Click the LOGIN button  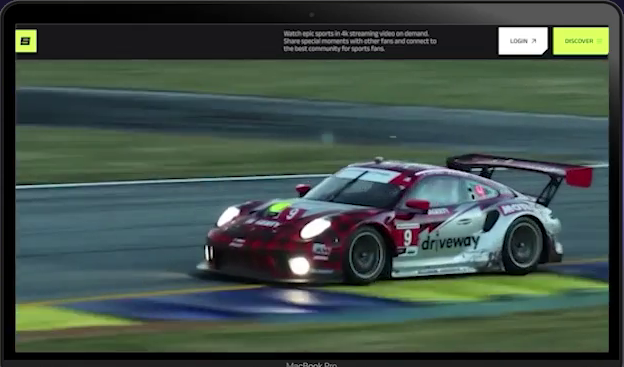point(523,41)
